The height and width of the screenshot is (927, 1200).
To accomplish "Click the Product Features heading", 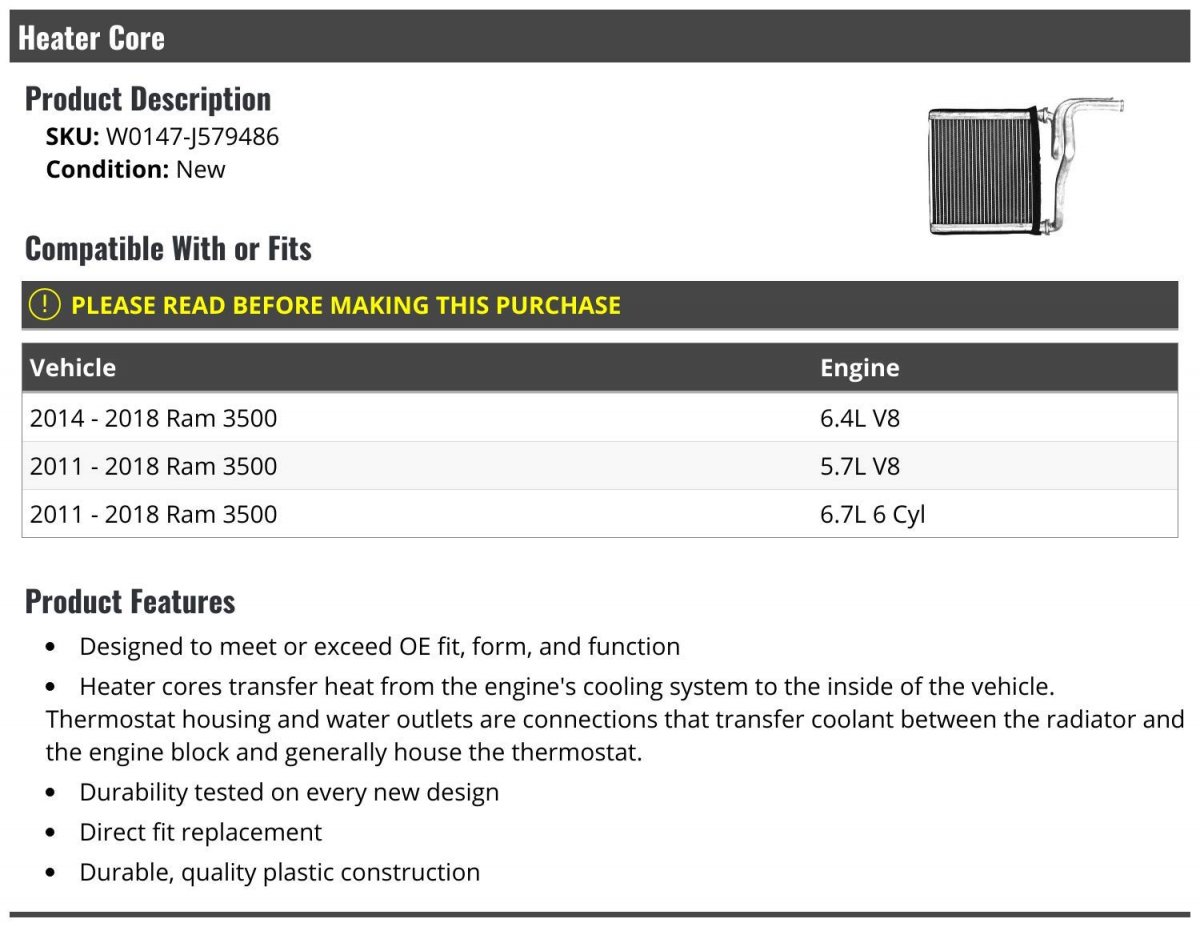I will click(x=130, y=601).
